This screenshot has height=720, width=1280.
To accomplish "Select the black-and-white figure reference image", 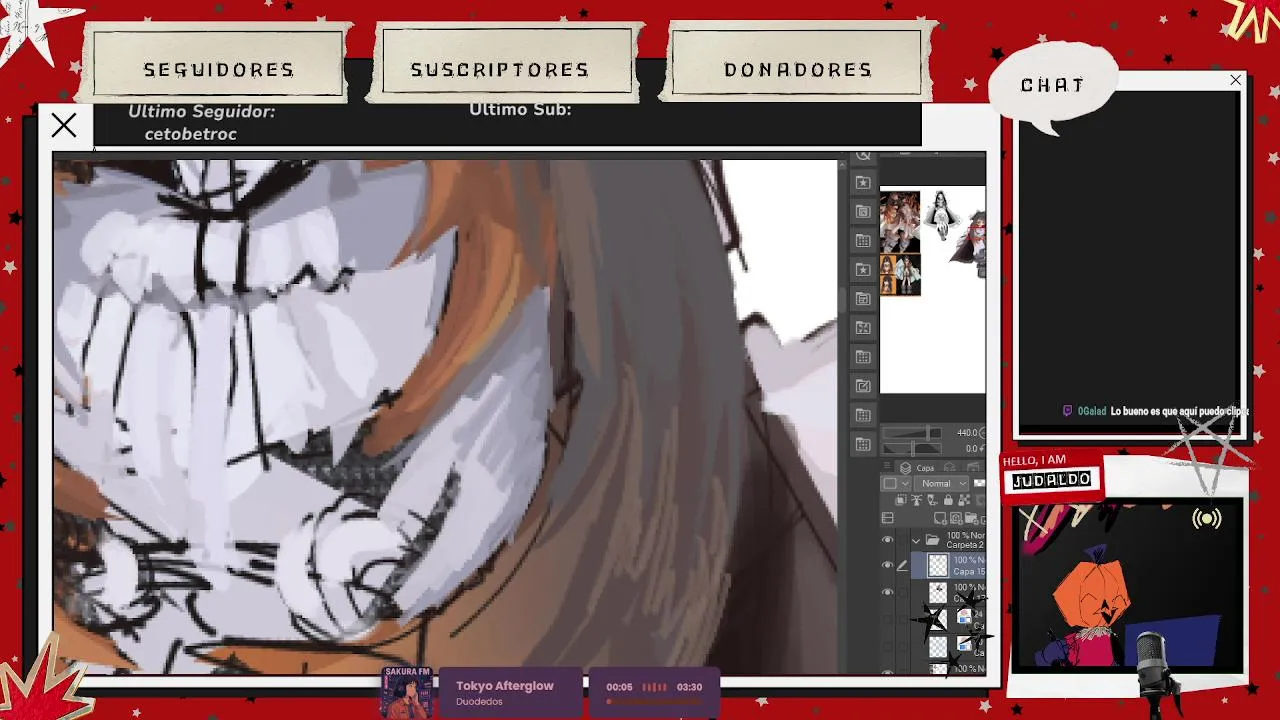I will (941, 215).
